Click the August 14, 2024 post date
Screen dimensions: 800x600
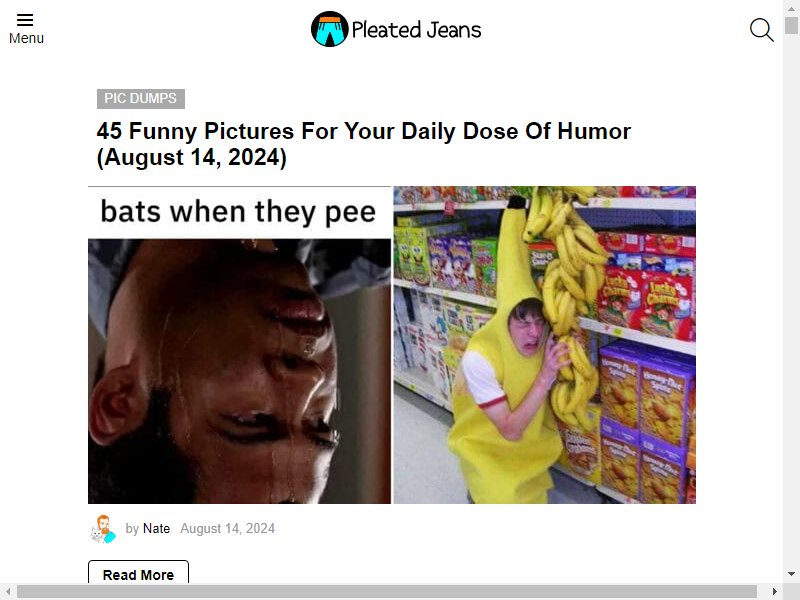pyautogui.click(x=228, y=529)
